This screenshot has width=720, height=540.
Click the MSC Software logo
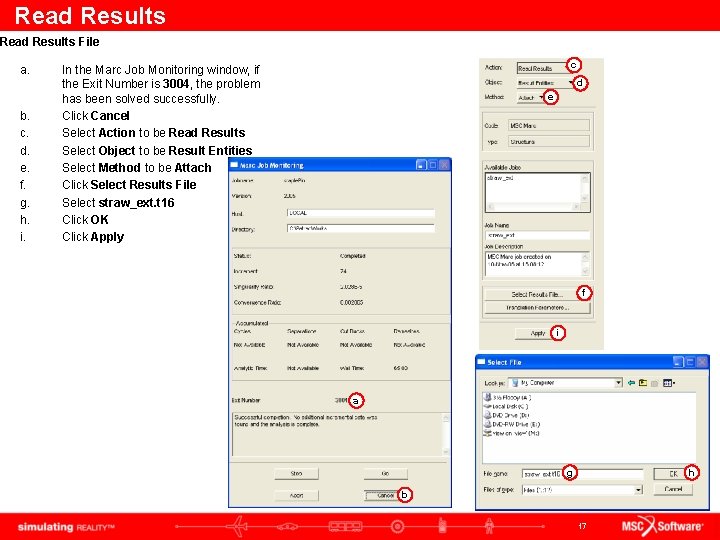[x=662, y=526]
